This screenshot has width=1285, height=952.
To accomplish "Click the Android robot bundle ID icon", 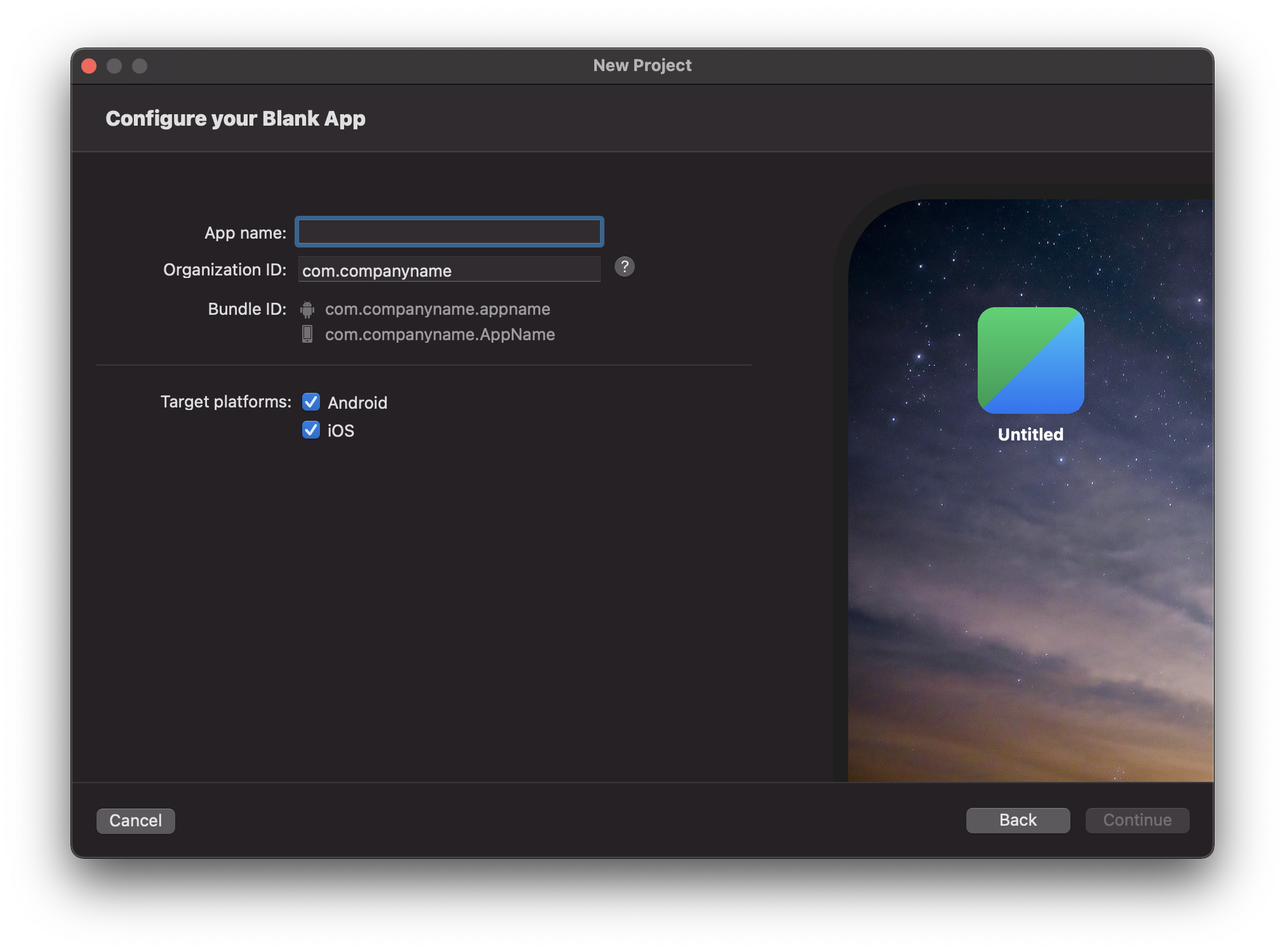I will [307, 310].
